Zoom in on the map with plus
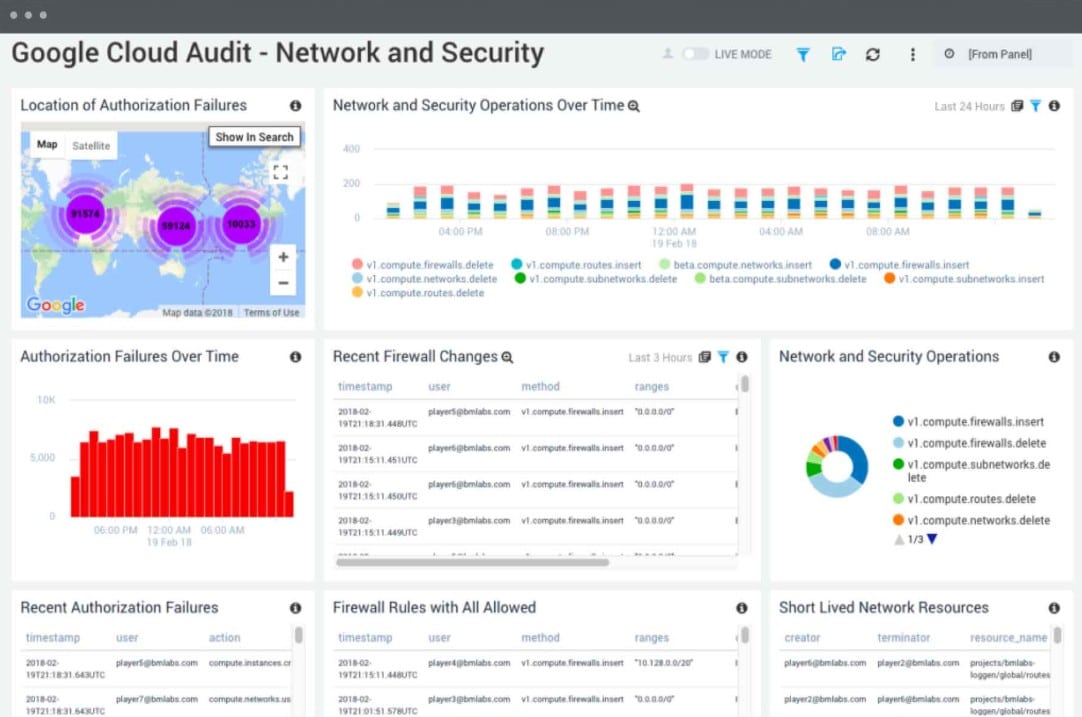The image size is (1082, 717). pos(283,257)
